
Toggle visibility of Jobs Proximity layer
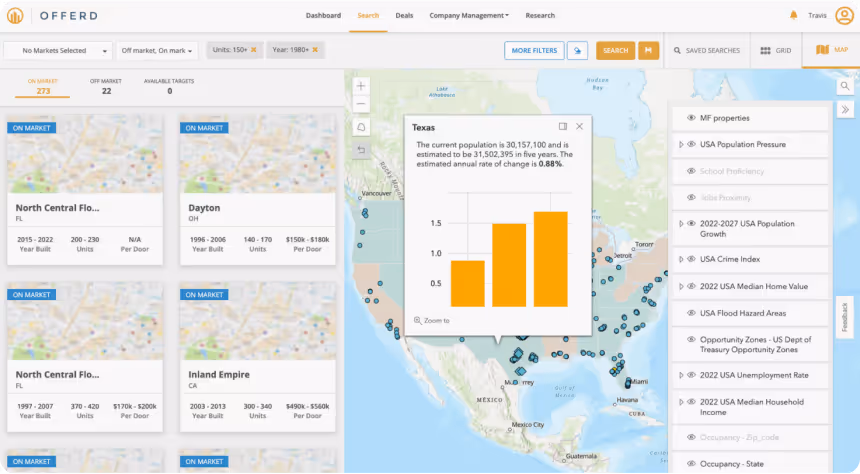click(x=691, y=198)
